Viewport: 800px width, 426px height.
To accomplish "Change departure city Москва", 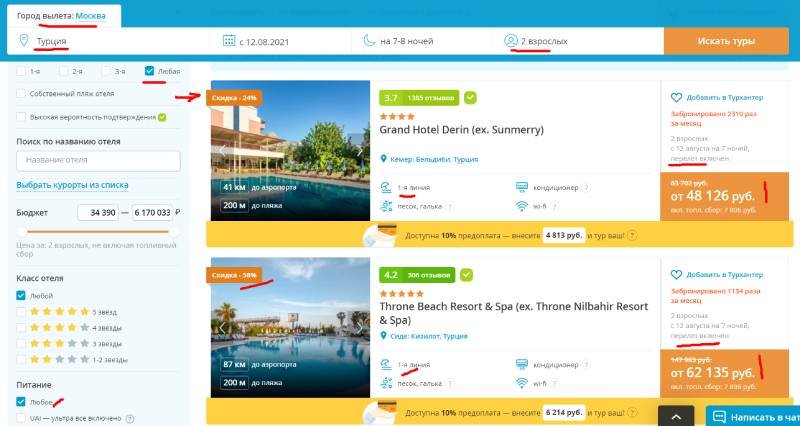I will [90, 16].
